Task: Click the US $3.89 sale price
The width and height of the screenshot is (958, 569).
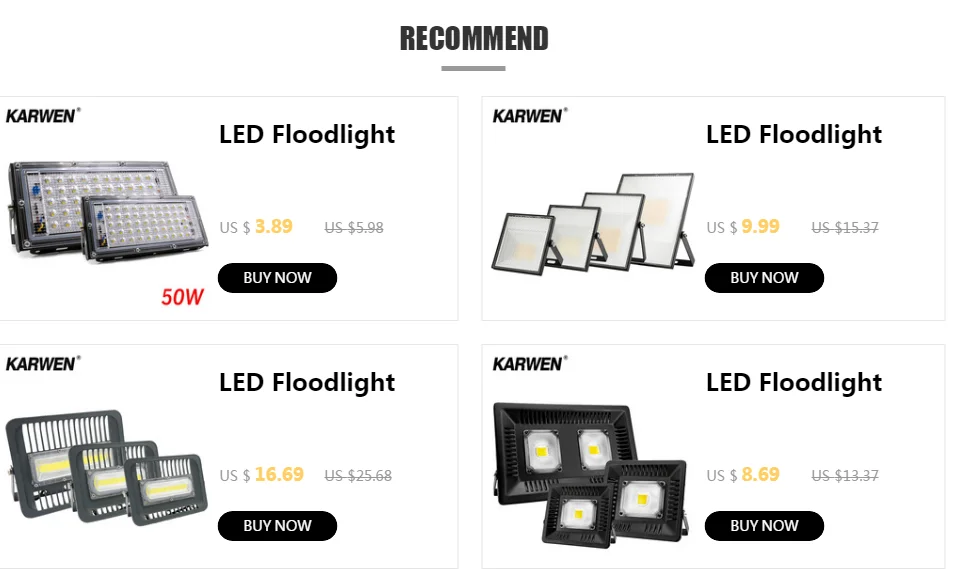Action: pyautogui.click(x=257, y=227)
